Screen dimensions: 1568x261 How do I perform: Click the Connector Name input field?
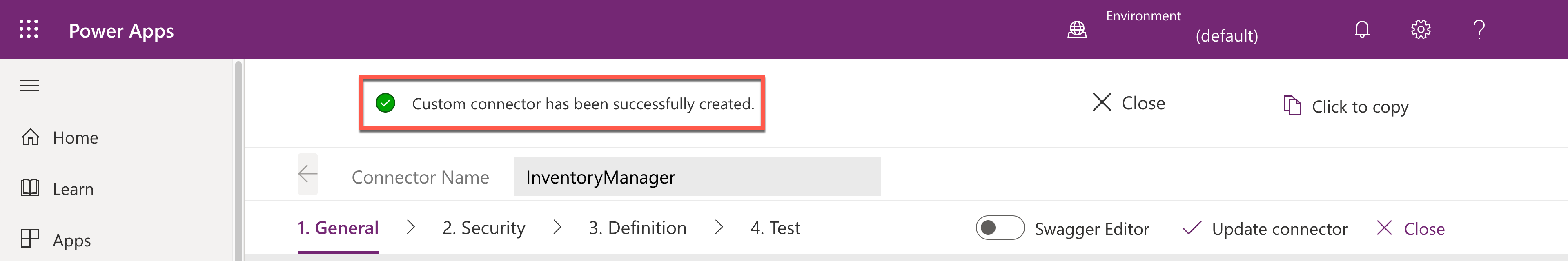tap(696, 177)
